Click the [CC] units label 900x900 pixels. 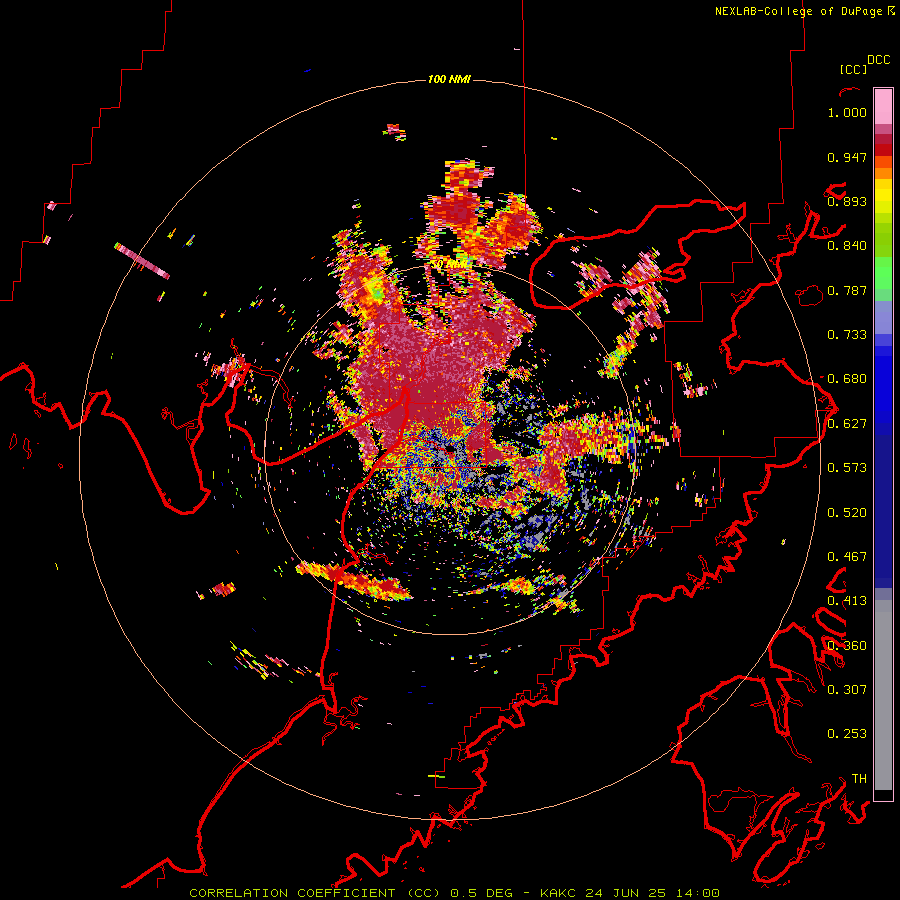pos(853,69)
